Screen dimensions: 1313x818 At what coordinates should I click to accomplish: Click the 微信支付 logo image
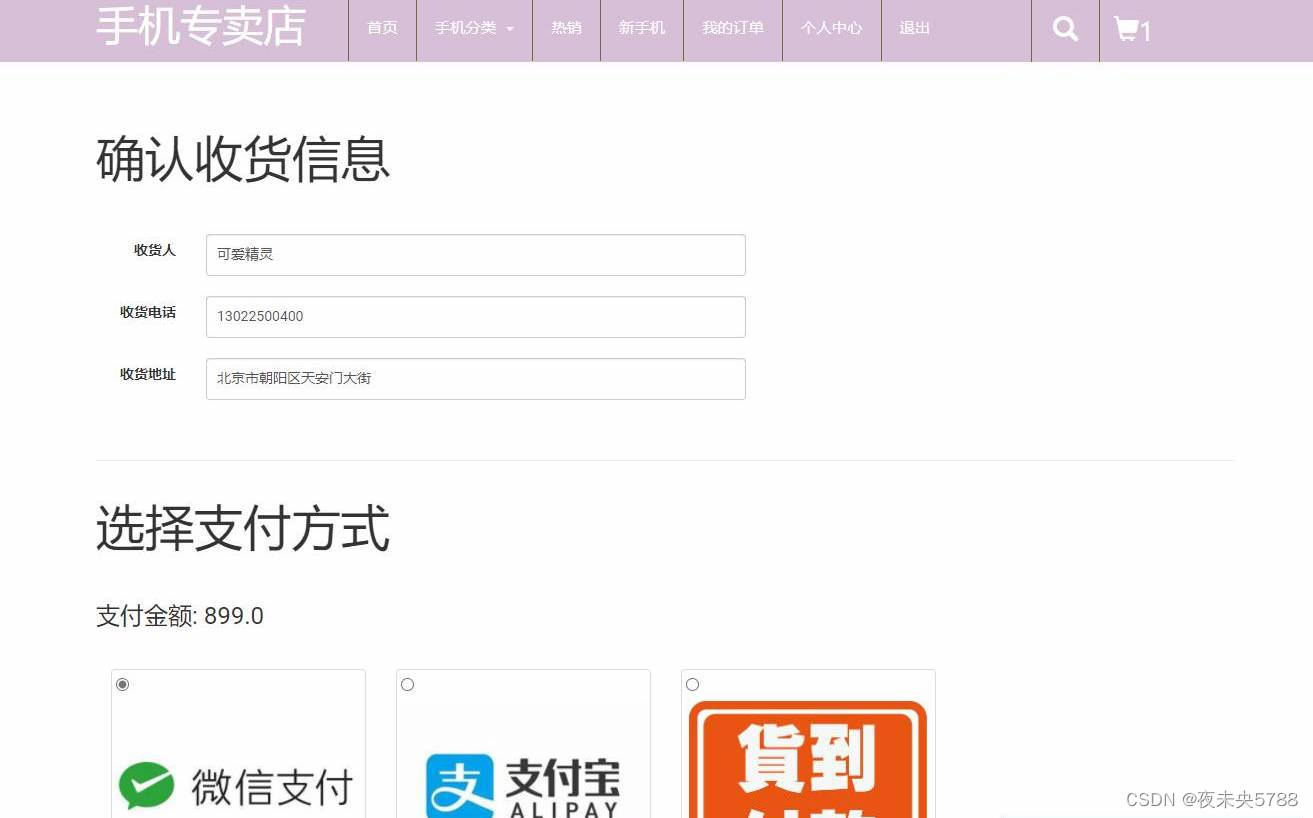pos(238,786)
